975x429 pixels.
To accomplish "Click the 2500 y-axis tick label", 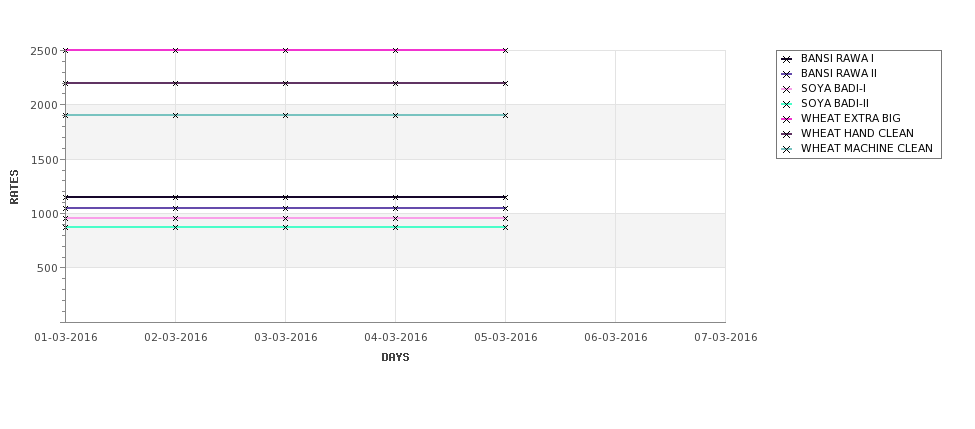I will (44, 51).
